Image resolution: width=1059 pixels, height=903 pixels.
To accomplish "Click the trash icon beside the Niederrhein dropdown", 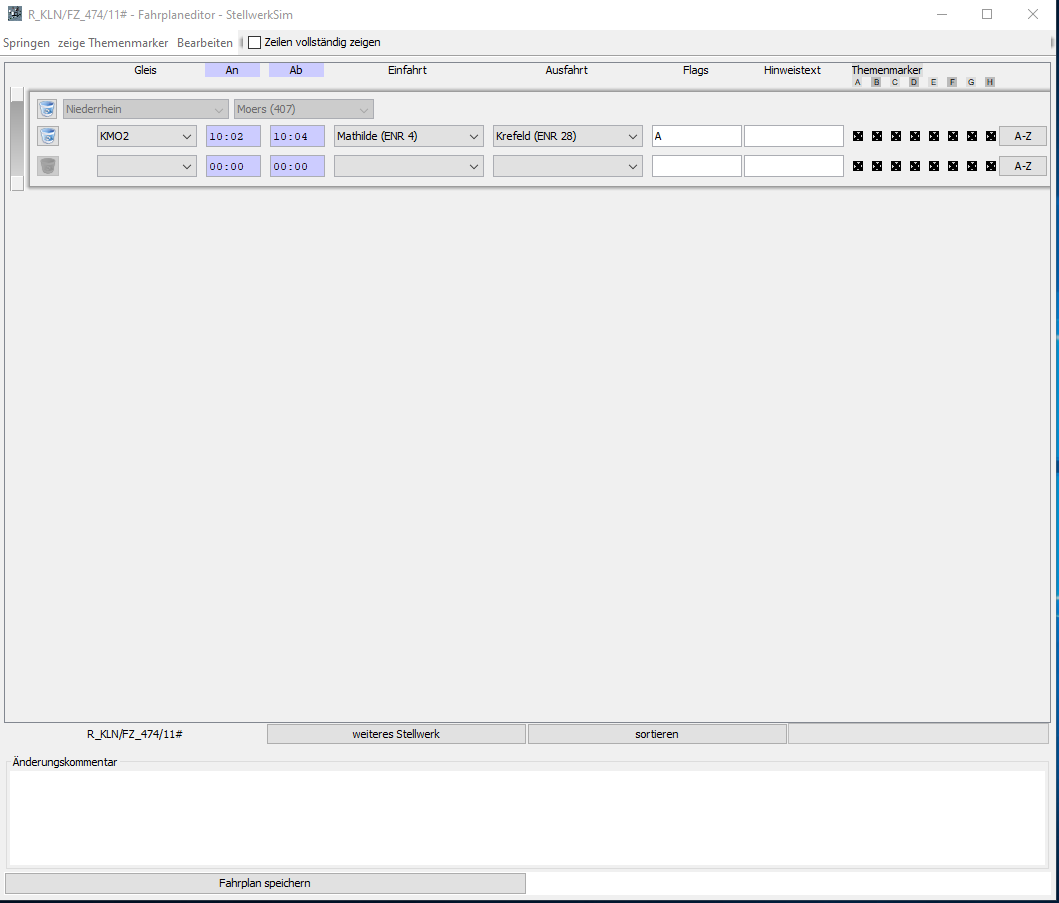I will pyautogui.click(x=47, y=109).
